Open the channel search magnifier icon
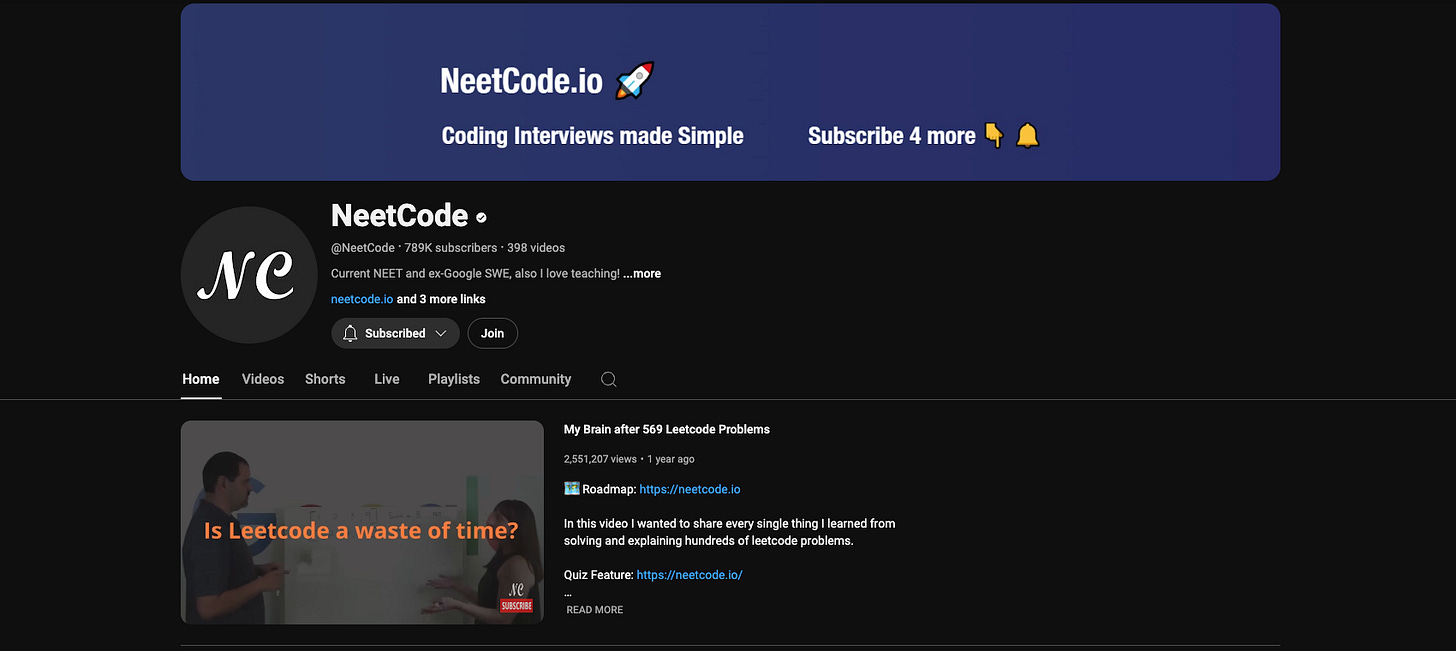The height and width of the screenshot is (651, 1456). click(x=608, y=379)
